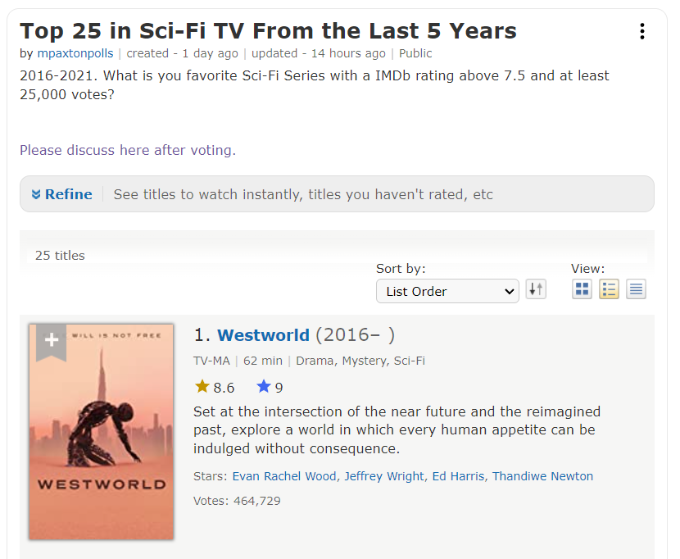Switch to grid view
Image resolution: width=680 pixels, height=559 pixels.
pyautogui.click(x=582, y=290)
